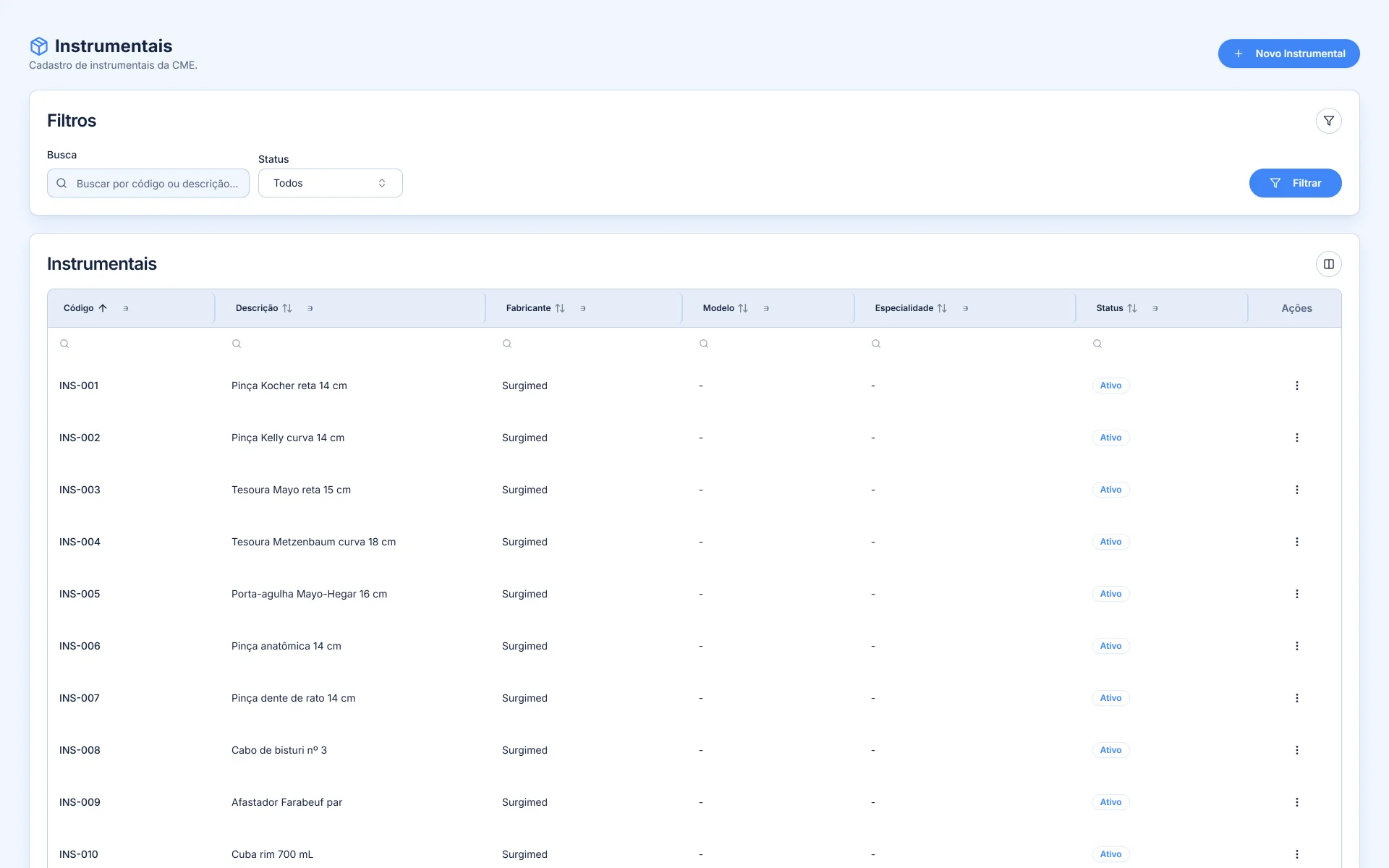Select the Tesoura Metzenbaum curva 18 cm cell
Screen dimensions: 1389x868
(313, 542)
